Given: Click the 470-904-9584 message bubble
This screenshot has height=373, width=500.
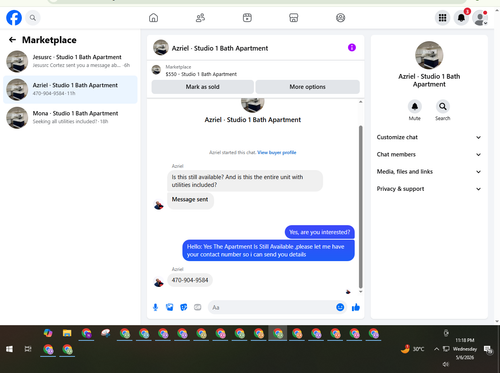Looking at the screenshot, I should tap(190, 280).
